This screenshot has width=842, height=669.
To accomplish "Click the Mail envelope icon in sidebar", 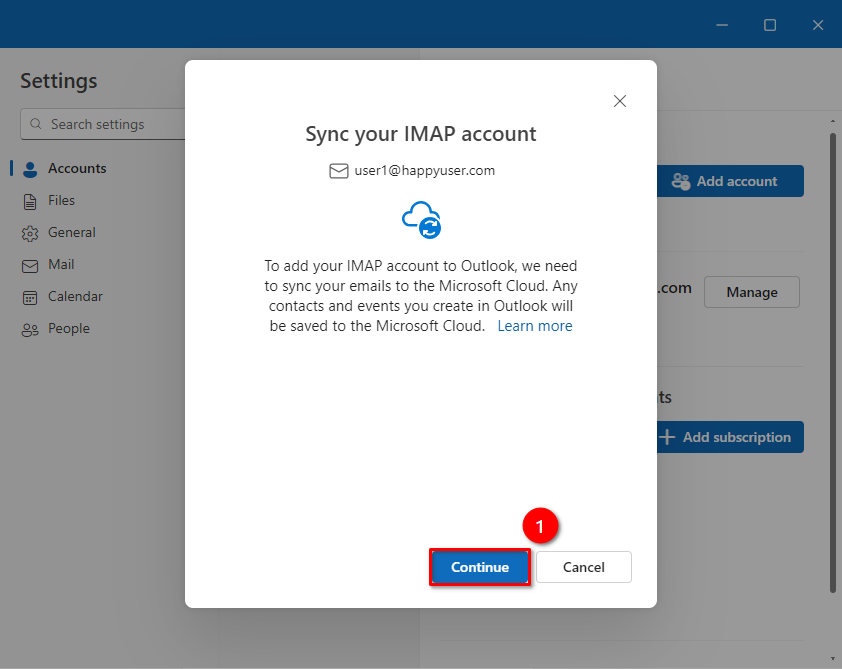I will point(30,266).
